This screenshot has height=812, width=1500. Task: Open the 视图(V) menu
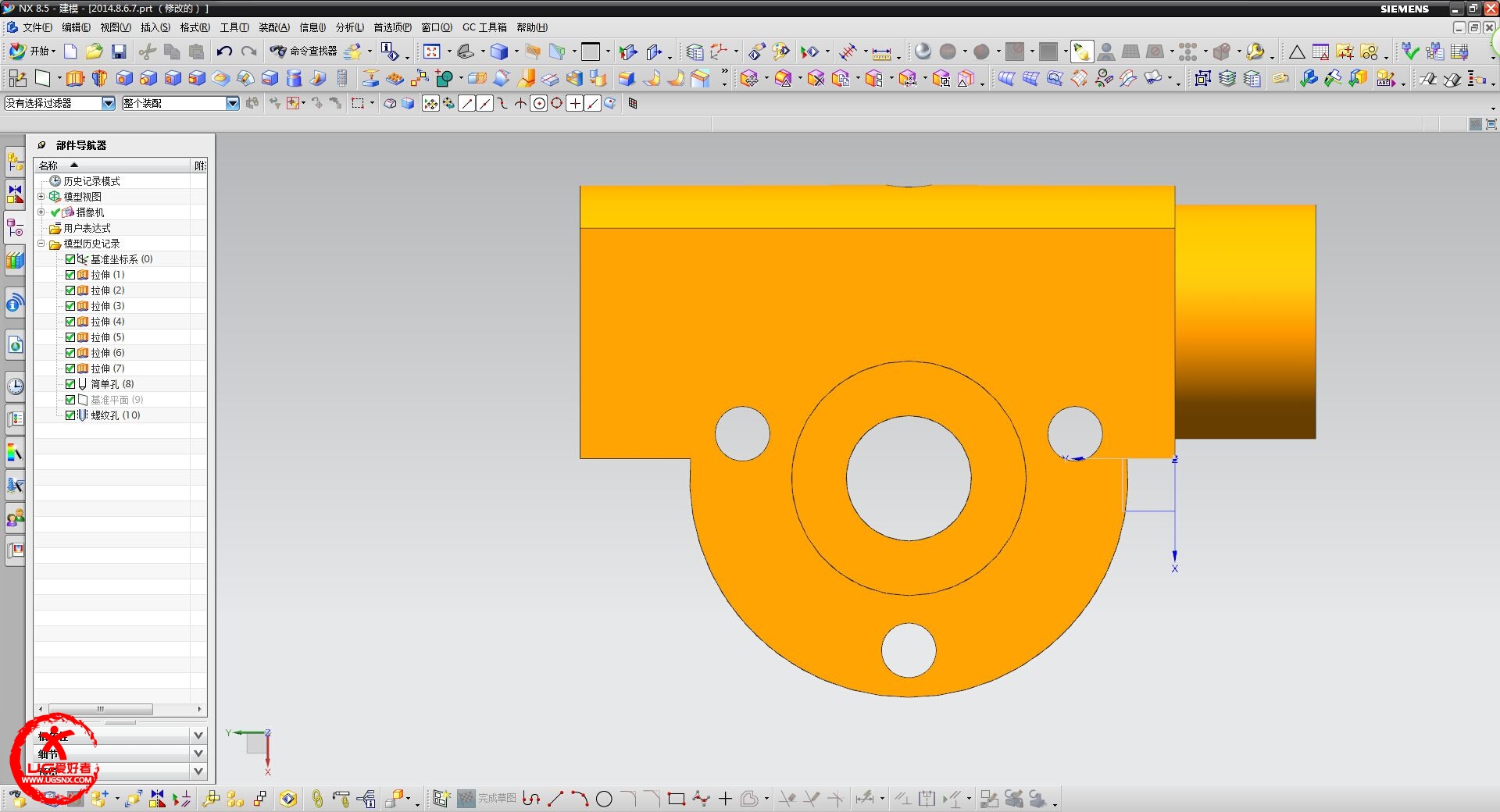tap(116, 27)
